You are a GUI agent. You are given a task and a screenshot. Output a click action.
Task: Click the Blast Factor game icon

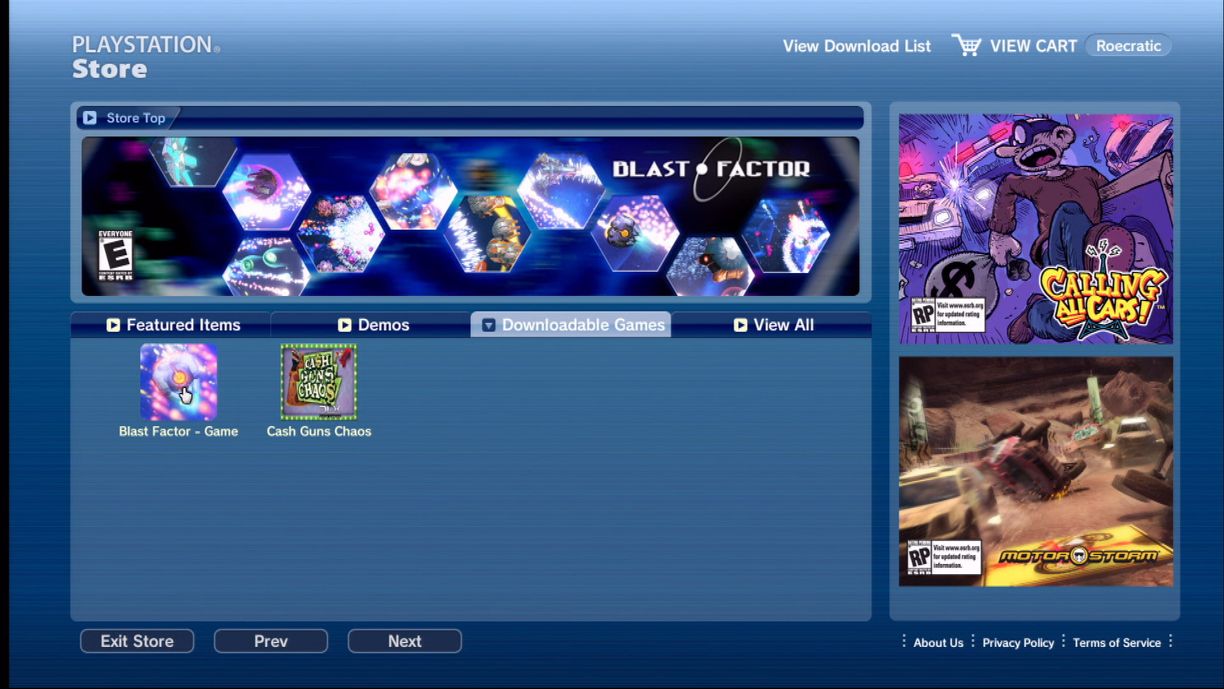click(x=179, y=382)
